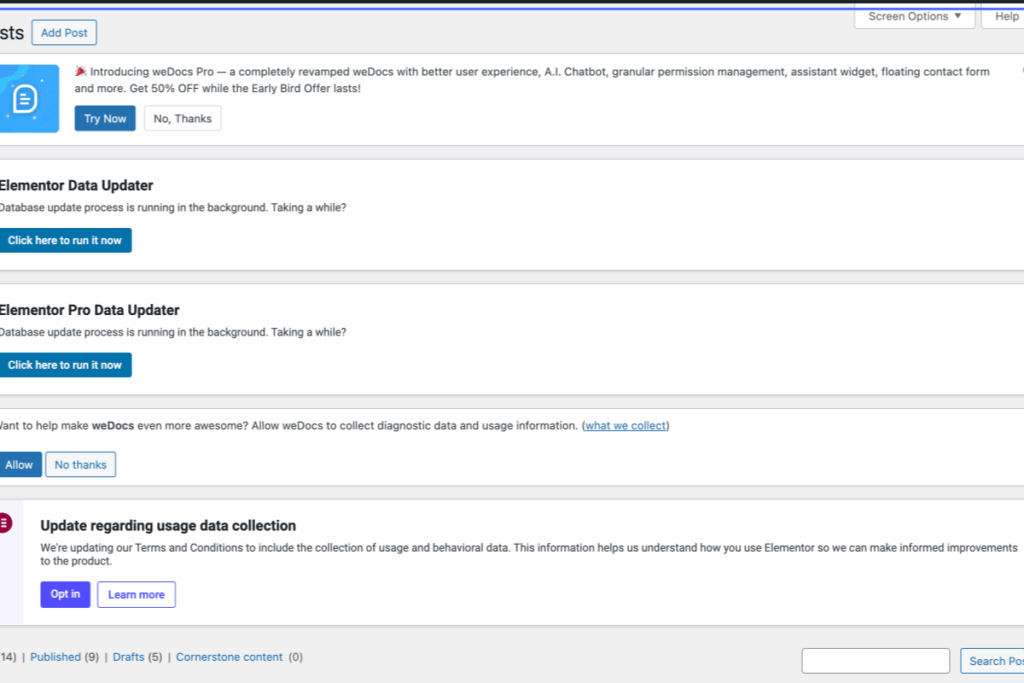1024x683 pixels.
Task: Click the weDocs document logo icon
Action: (26, 99)
